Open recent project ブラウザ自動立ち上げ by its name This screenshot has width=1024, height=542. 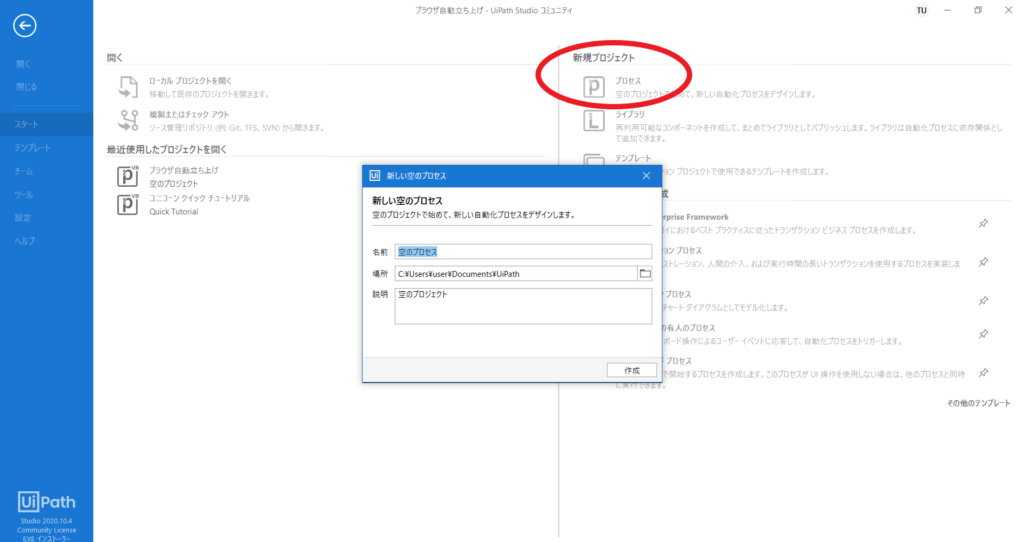point(184,170)
